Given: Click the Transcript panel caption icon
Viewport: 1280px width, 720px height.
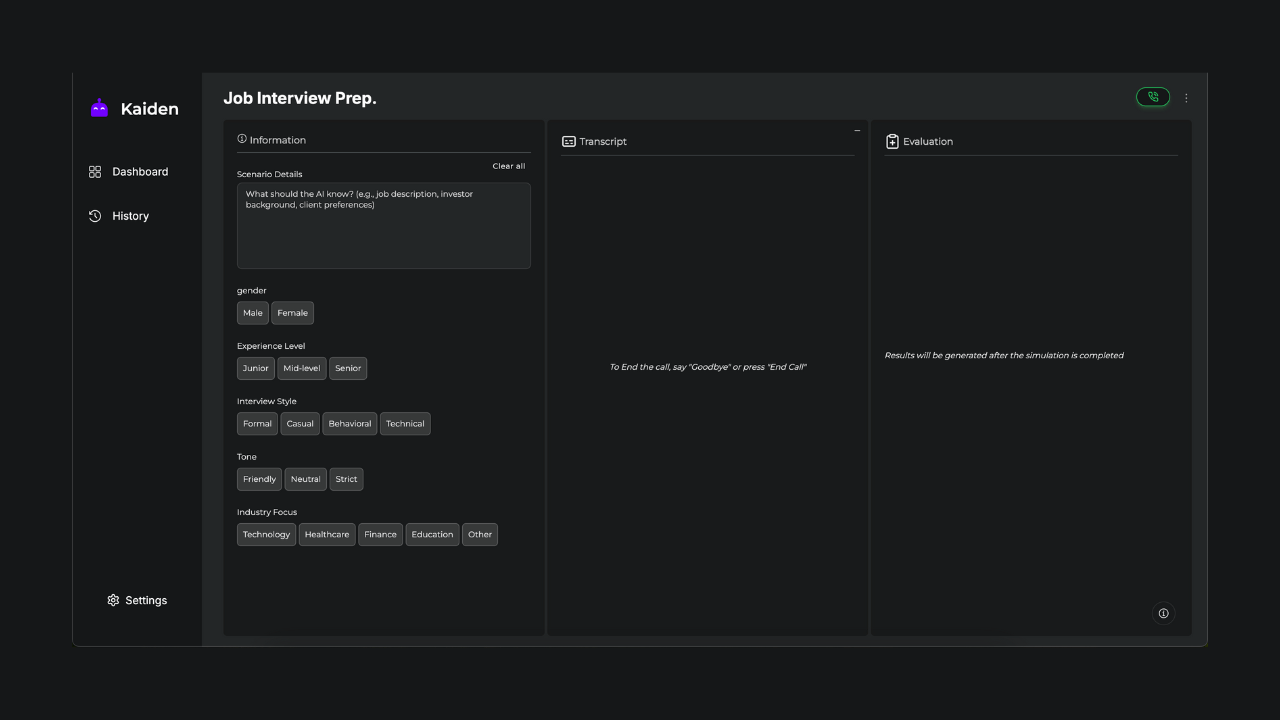Looking at the screenshot, I should click(569, 142).
